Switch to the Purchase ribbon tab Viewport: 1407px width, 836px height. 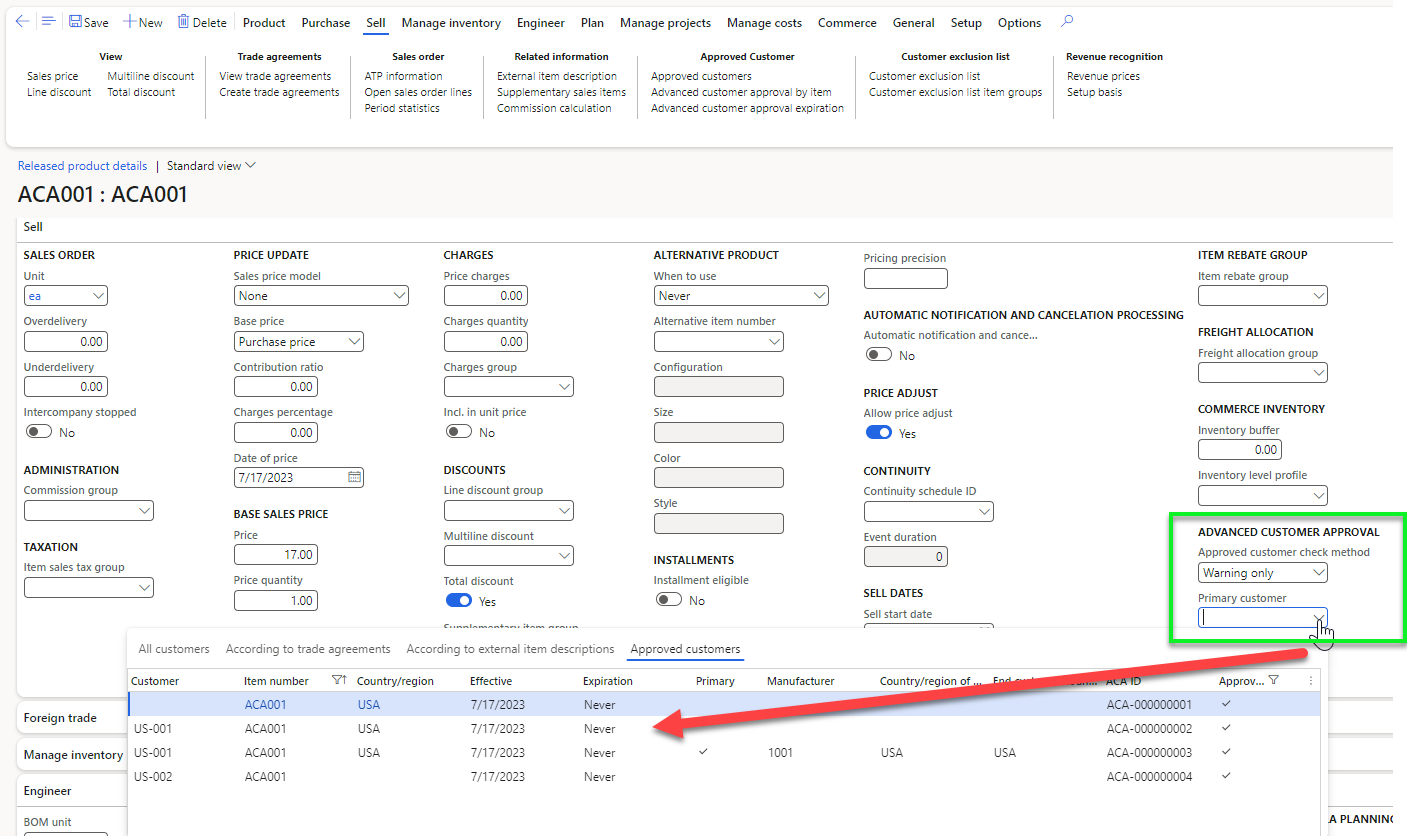pos(325,22)
